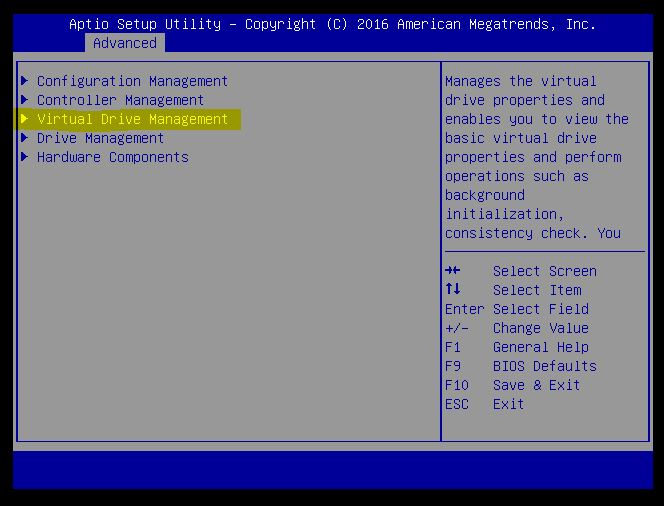
Task: Click the 'Select Field' help text
Action: pos(541,309)
